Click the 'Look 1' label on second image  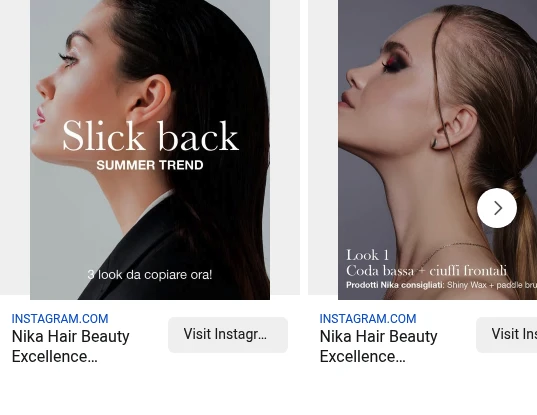click(367, 255)
